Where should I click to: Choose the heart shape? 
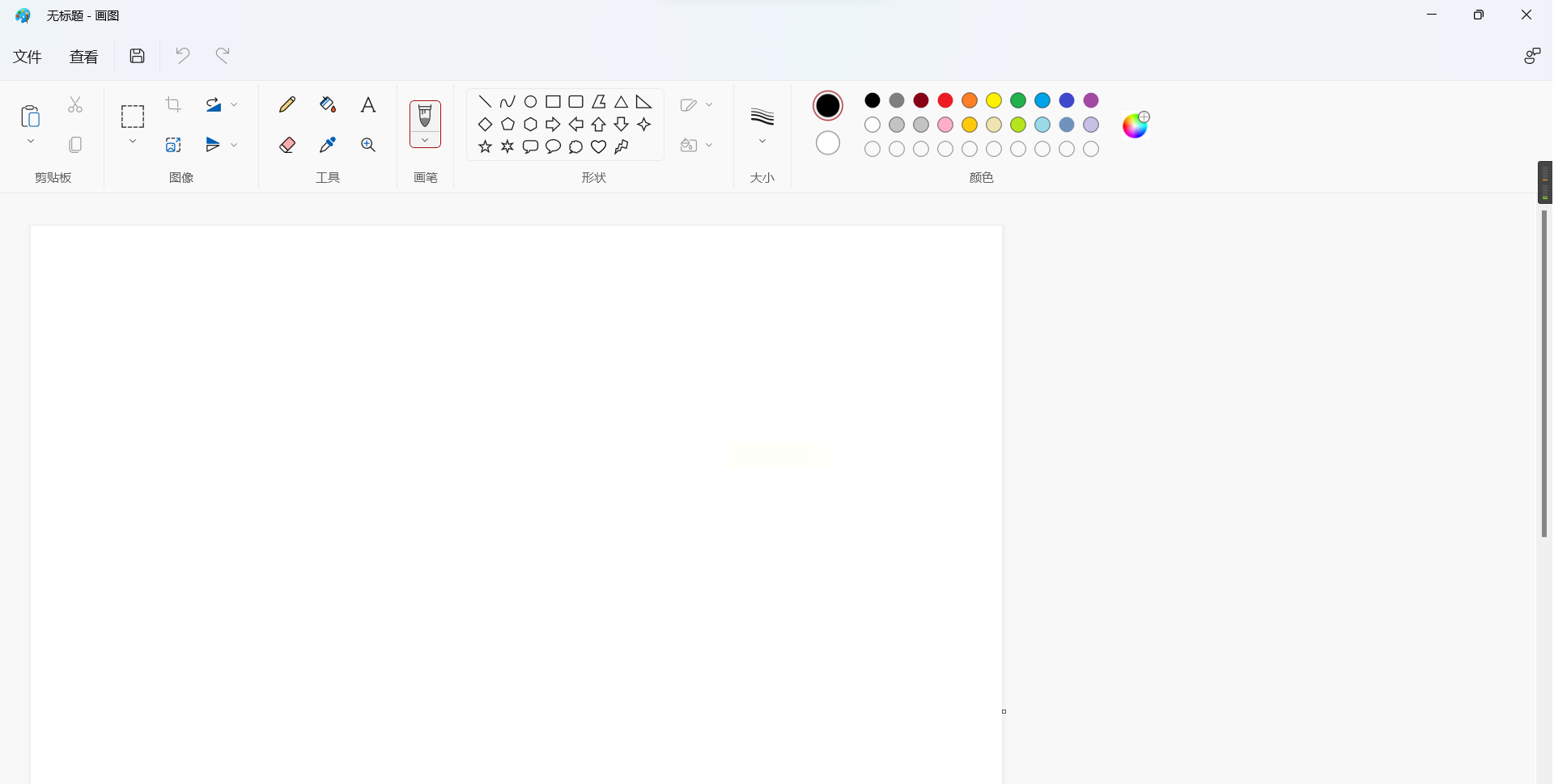pyautogui.click(x=599, y=146)
